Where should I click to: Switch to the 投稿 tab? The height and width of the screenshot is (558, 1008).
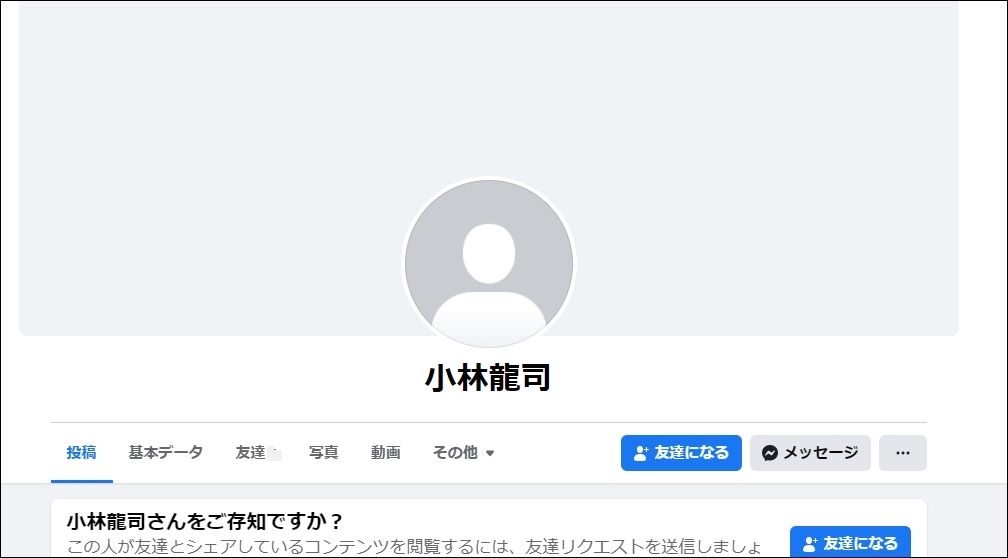tap(82, 453)
